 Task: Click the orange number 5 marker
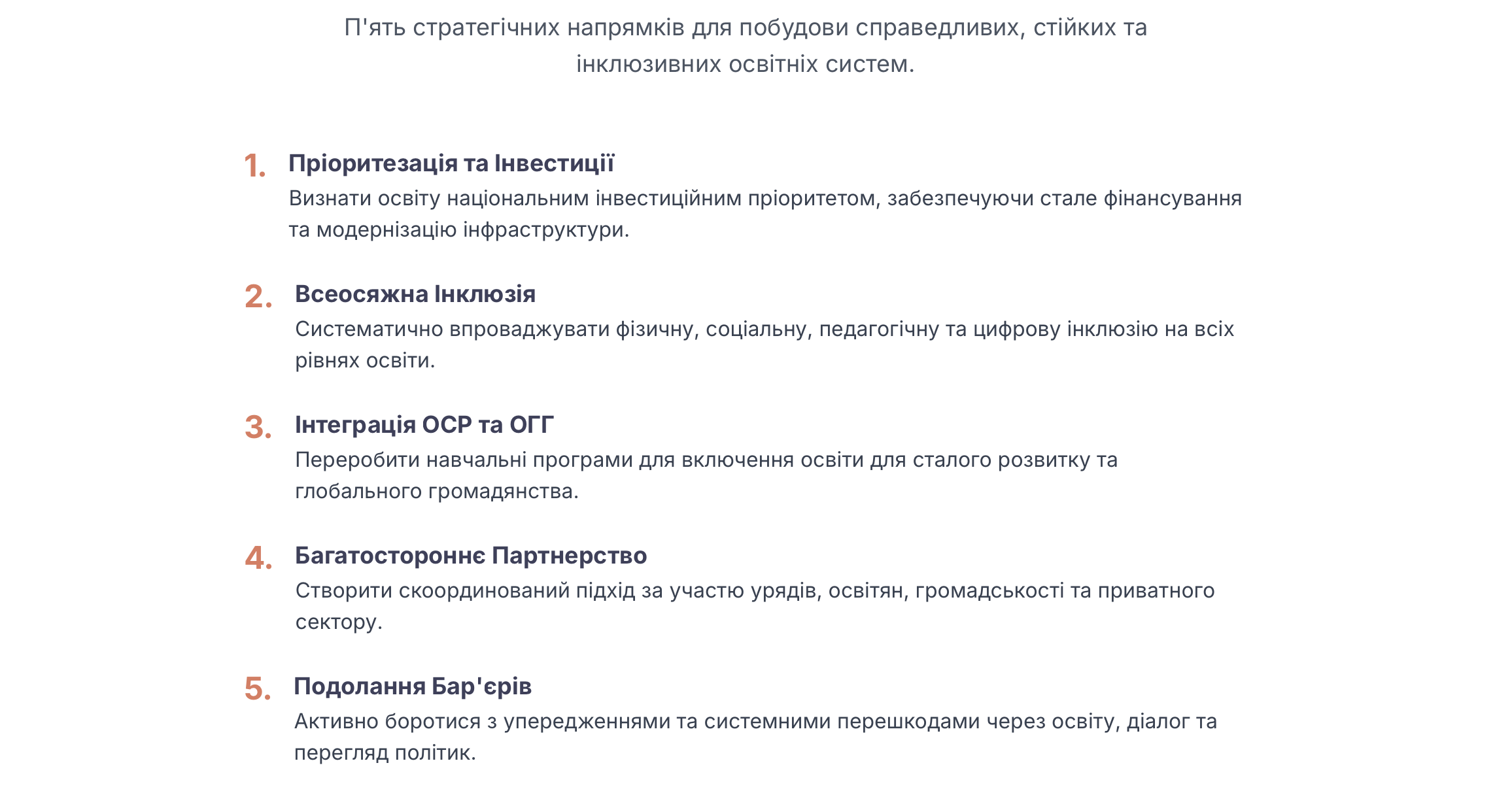pyautogui.click(x=258, y=688)
